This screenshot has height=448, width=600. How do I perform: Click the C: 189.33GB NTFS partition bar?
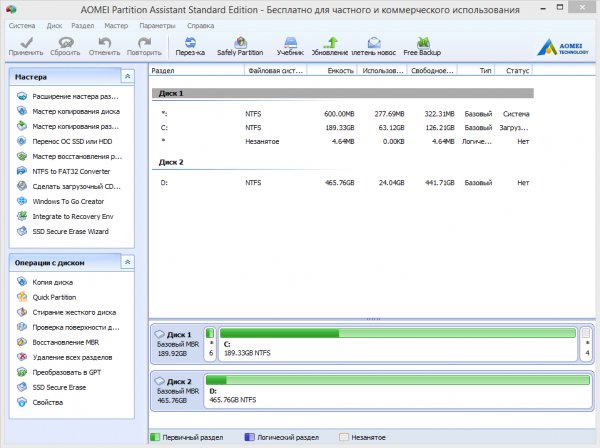(x=398, y=344)
